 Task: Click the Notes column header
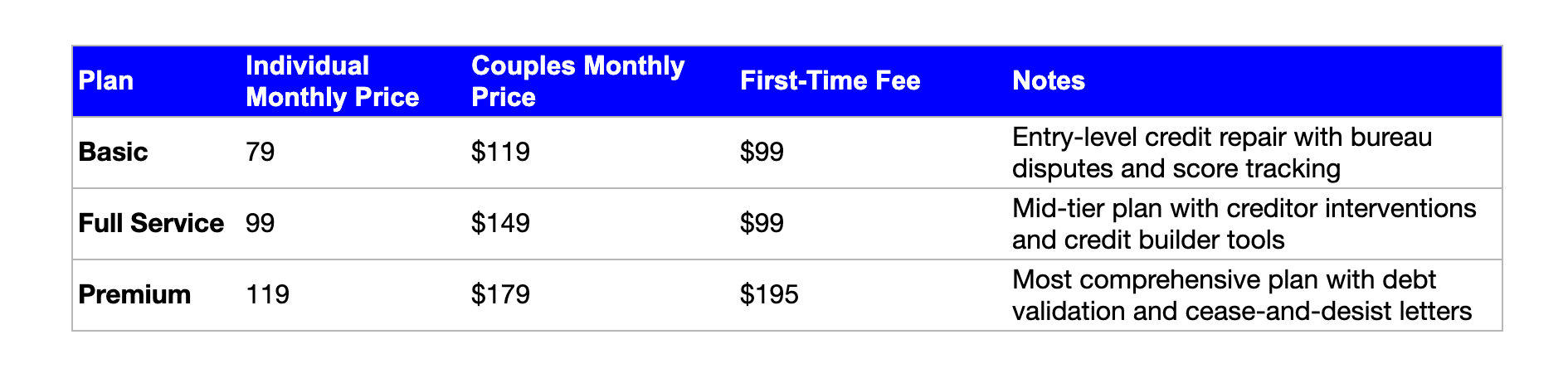(x=1049, y=81)
